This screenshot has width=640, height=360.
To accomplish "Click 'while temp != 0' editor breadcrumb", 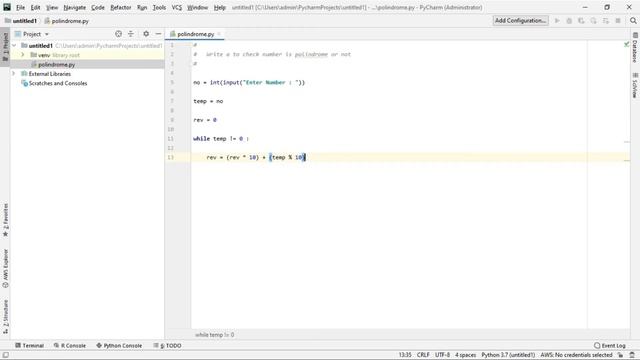I will [x=215, y=335].
